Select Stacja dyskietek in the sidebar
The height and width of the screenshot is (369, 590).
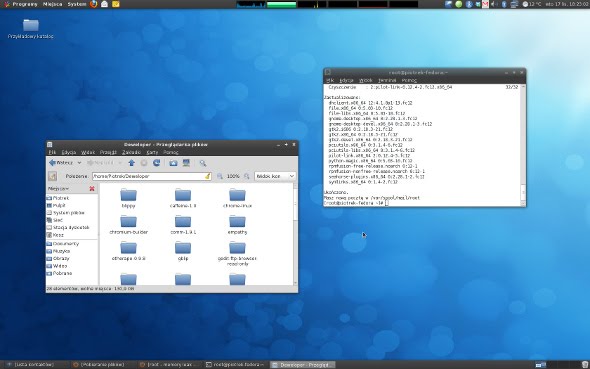pos(72,228)
